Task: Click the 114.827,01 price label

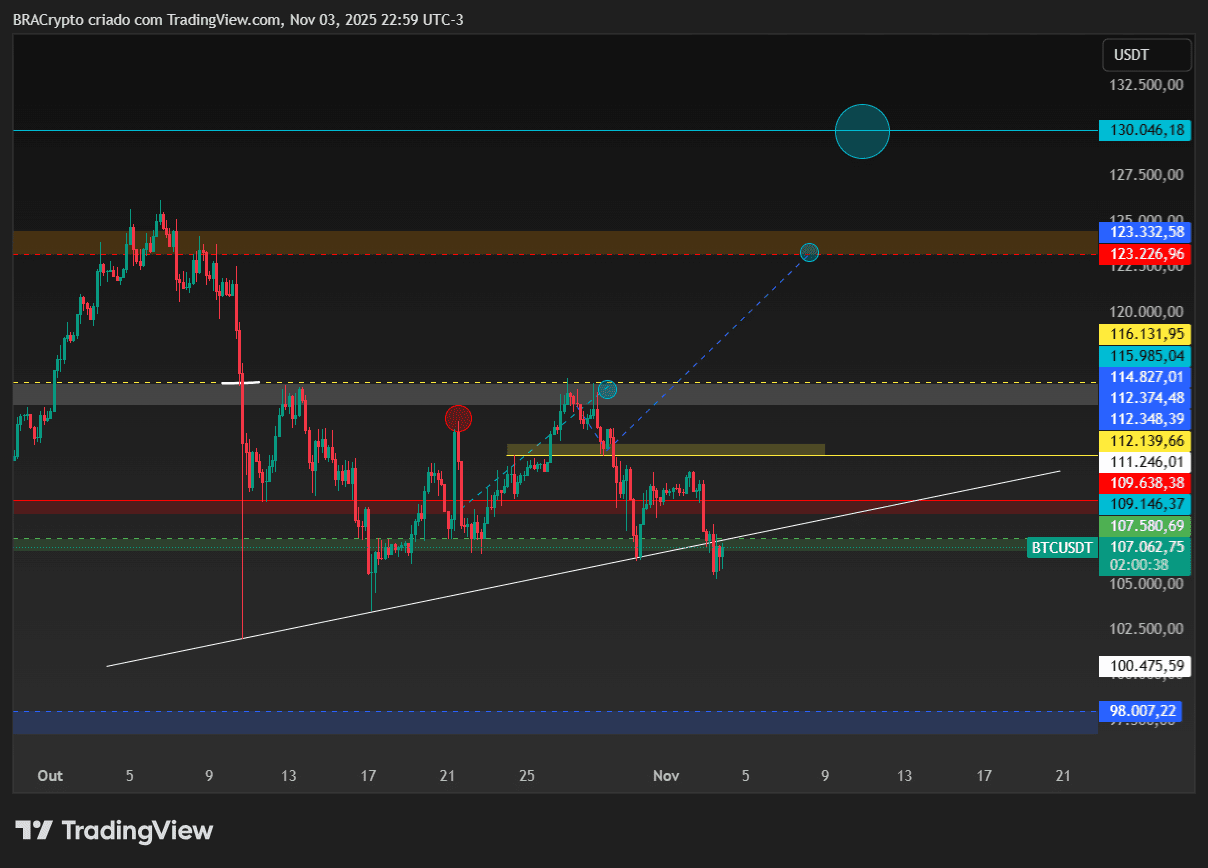Action: tap(1145, 376)
